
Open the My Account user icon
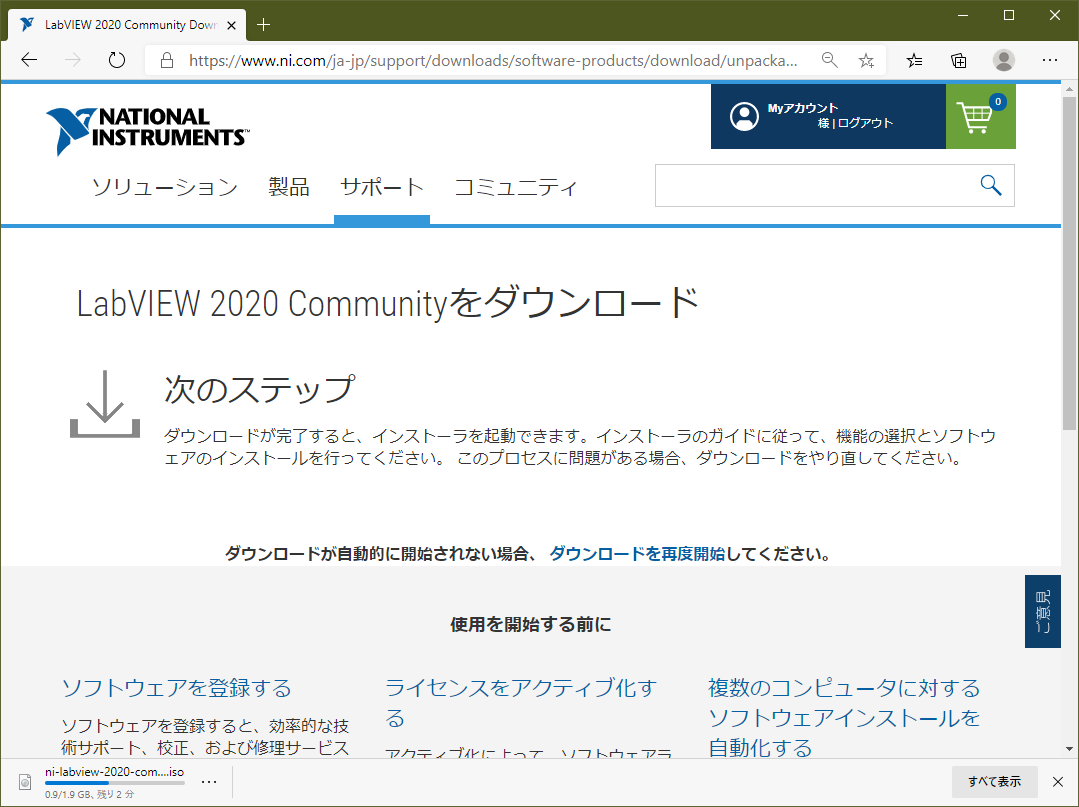[x=744, y=116]
